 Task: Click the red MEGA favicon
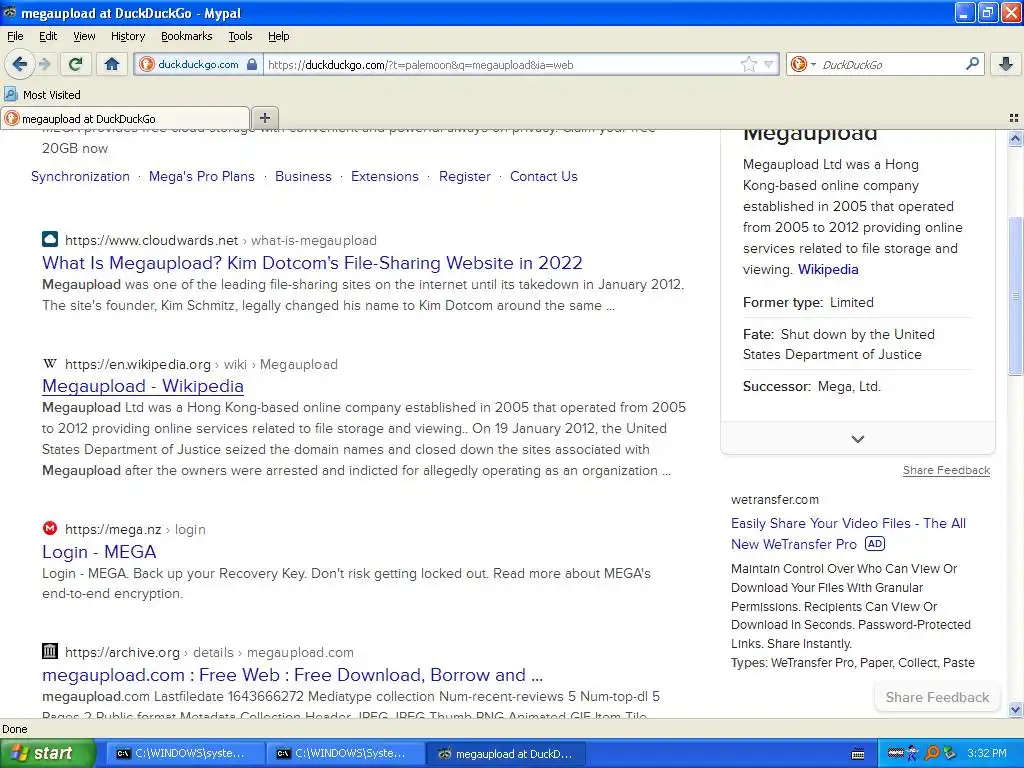[x=50, y=528]
